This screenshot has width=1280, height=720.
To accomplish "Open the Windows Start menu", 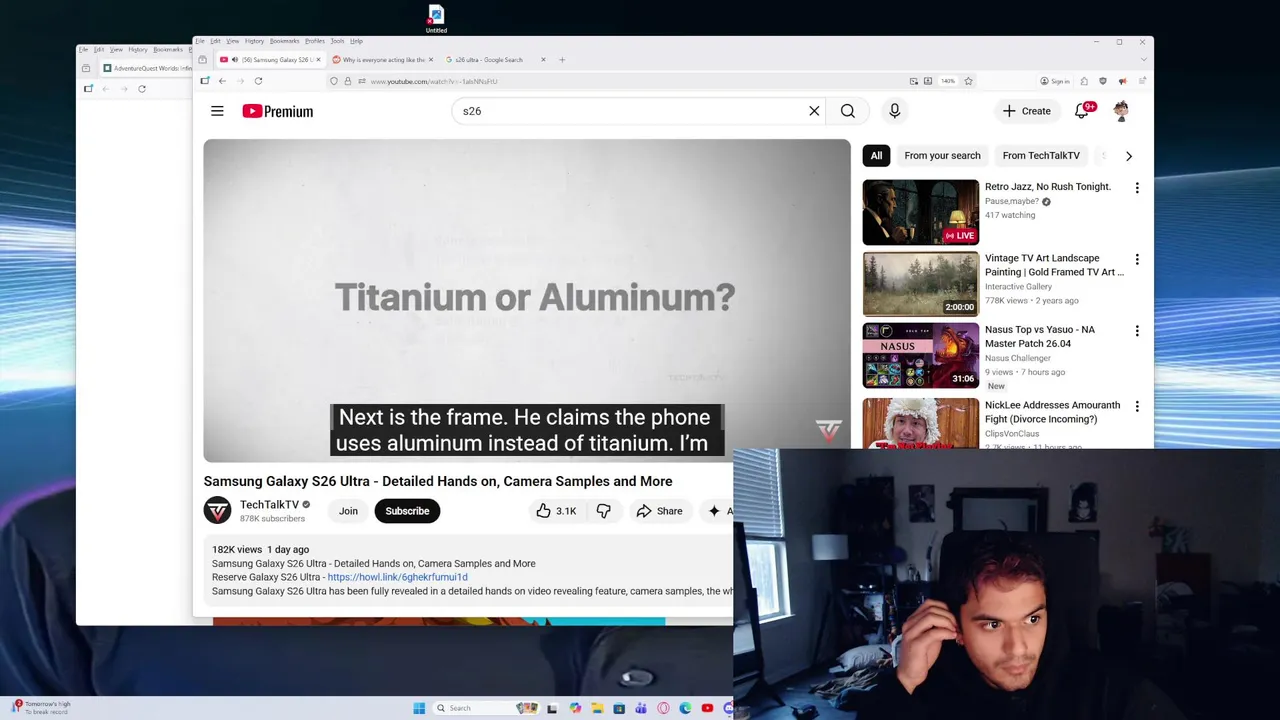I will point(419,708).
